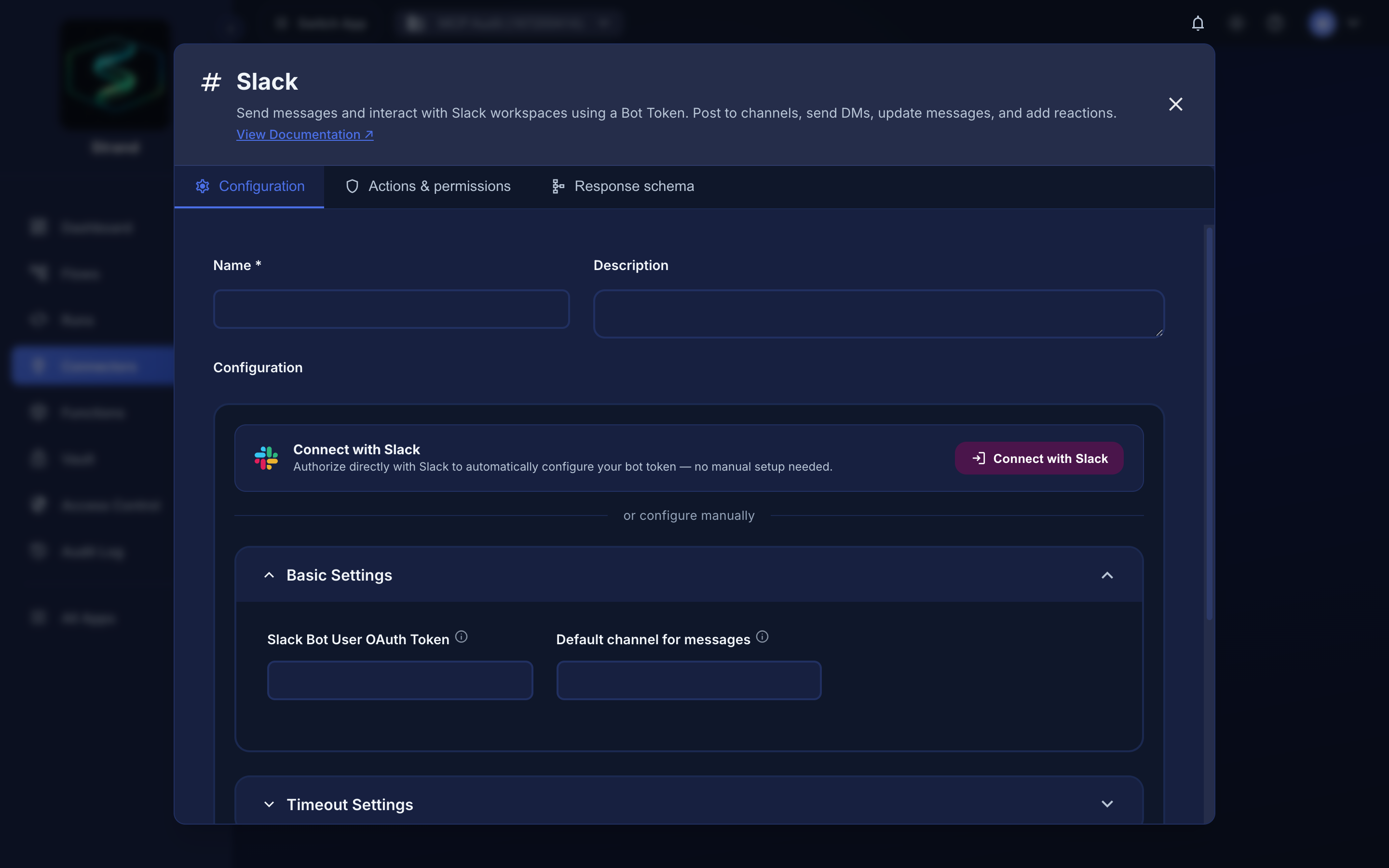This screenshot has height=868, width=1389.
Task: Click info icon beside Default channel for messages
Action: coord(762,637)
